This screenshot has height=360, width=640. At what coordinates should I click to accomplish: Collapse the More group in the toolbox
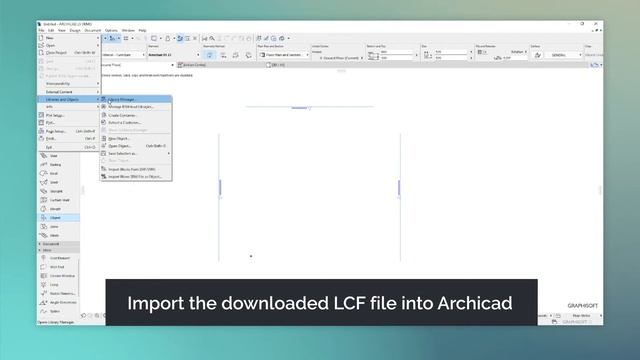(x=58, y=250)
